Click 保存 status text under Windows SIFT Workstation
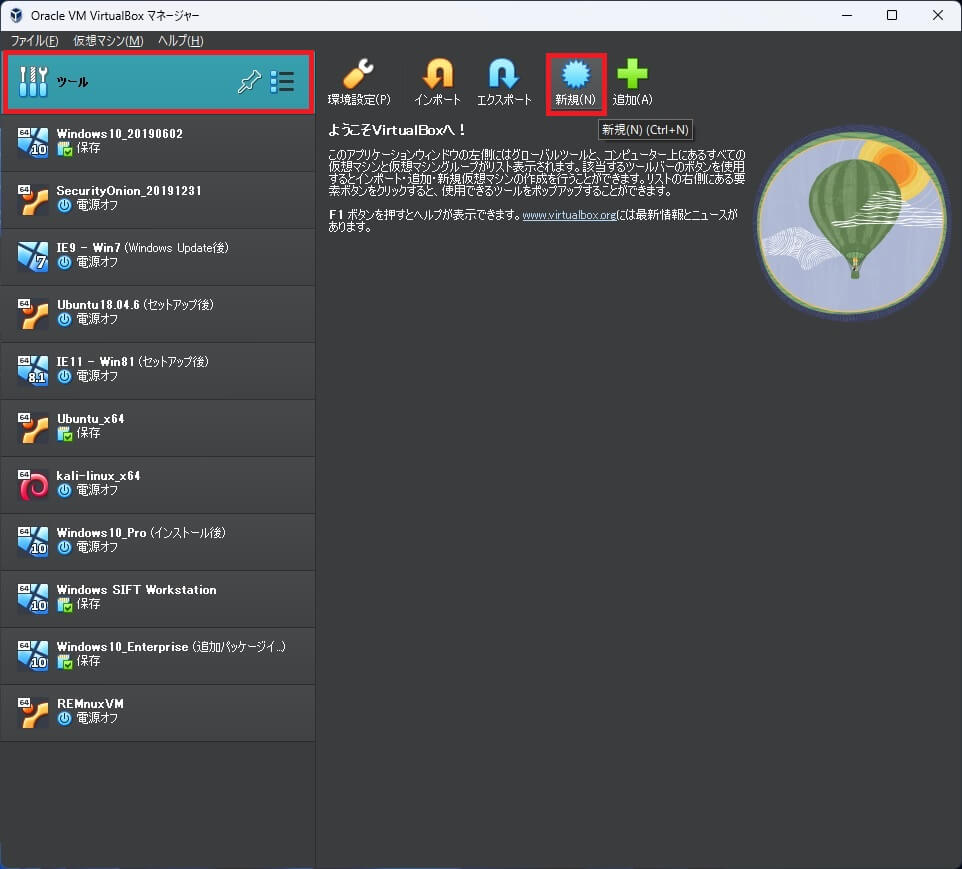Image resolution: width=962 pixels, height=869 pixels. [88, 604]
